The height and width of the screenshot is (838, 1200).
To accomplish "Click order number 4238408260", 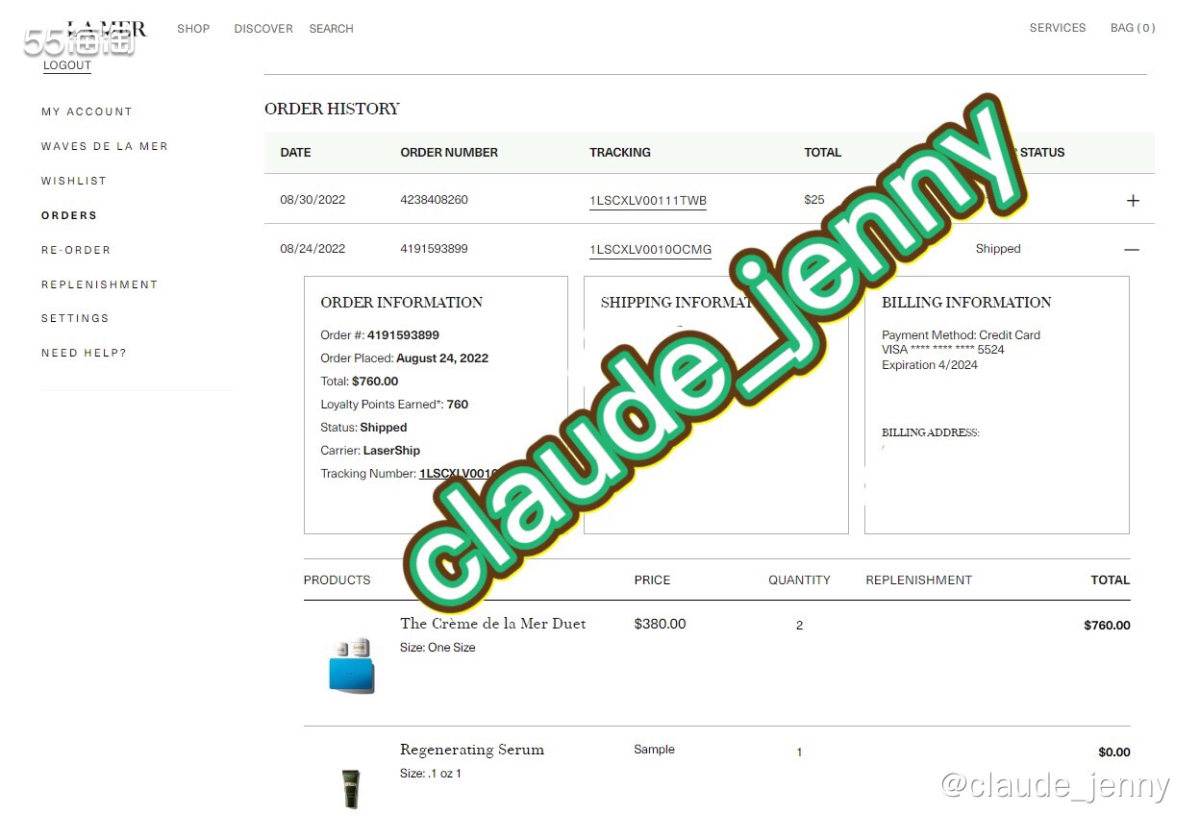I will click(x=434, y=200).
